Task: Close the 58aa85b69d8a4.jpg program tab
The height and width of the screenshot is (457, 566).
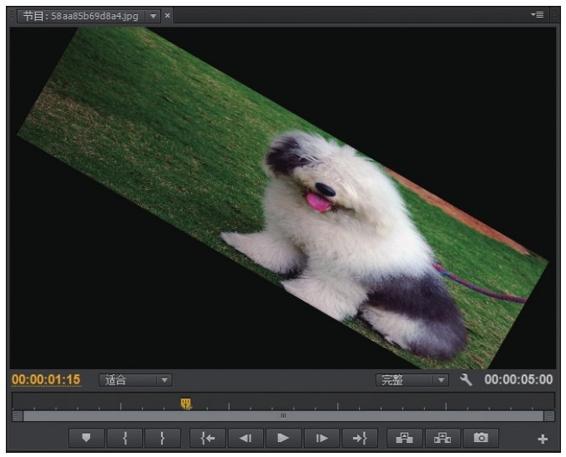Action: point(167,16)
